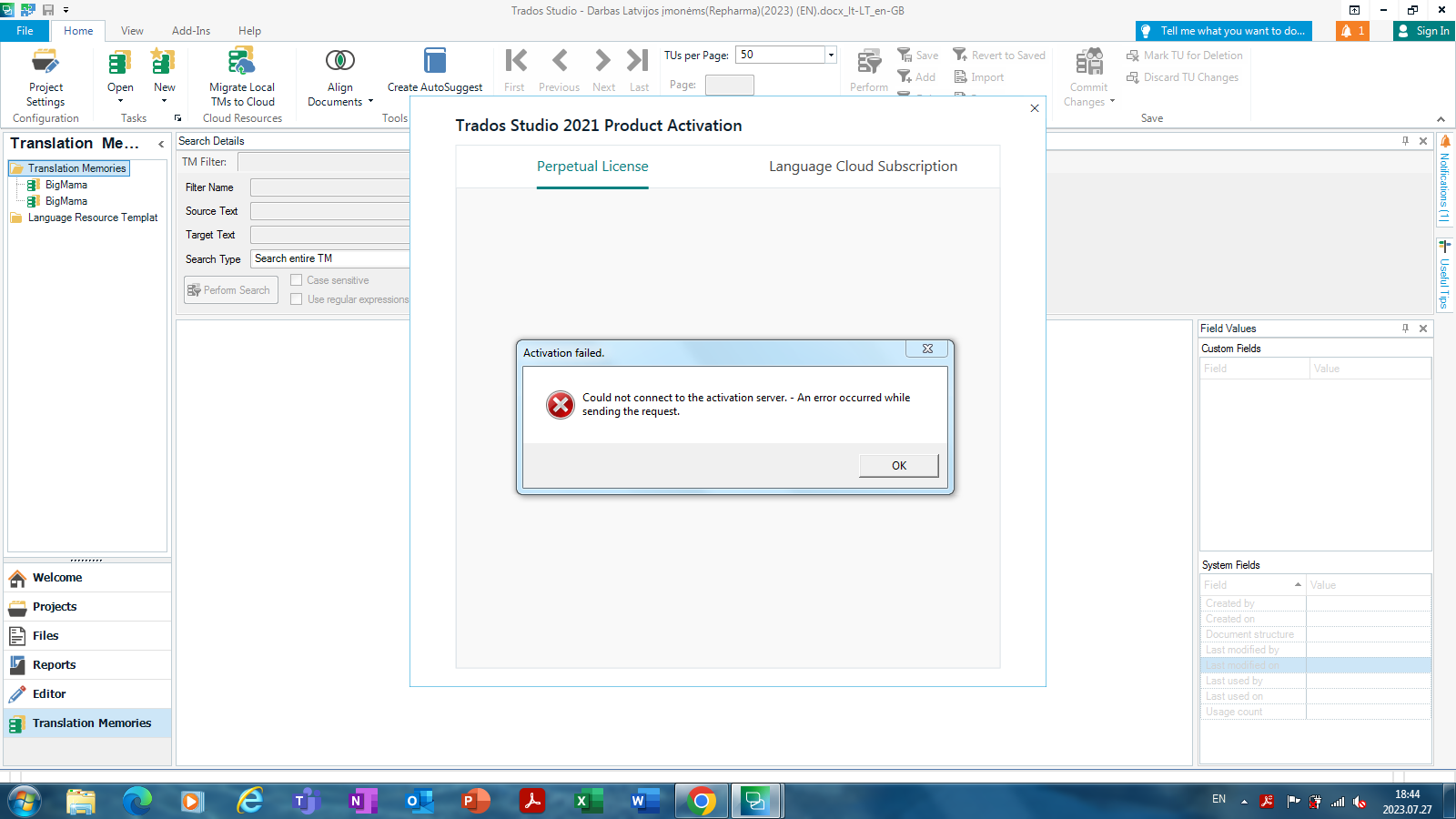The image size is (1456, 819).
Task: Open the Language Cloud Subscription tab
Action: 862,167
